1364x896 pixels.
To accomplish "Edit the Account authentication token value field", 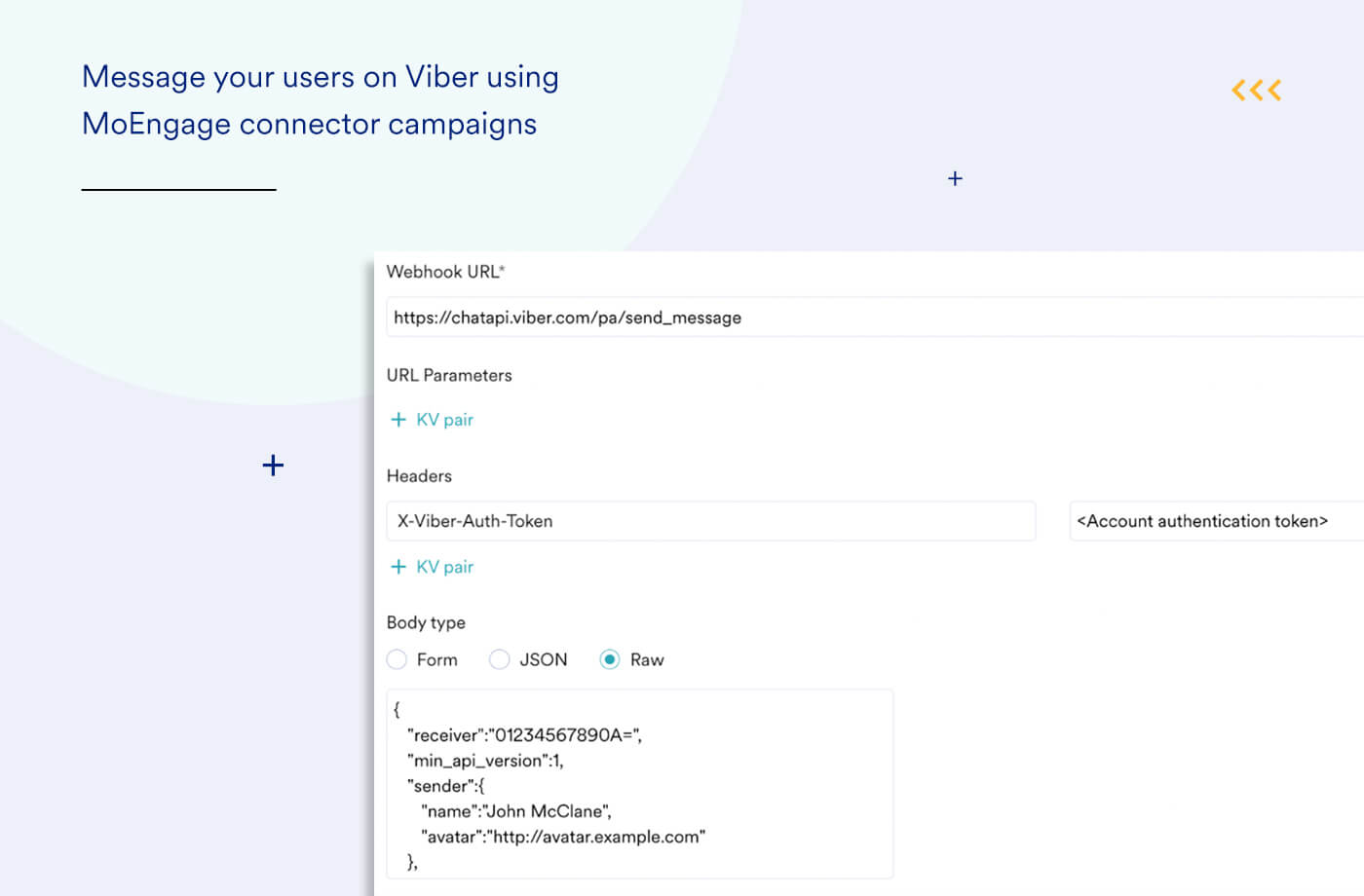I will pyautogui.click(x=1217, y=521).
